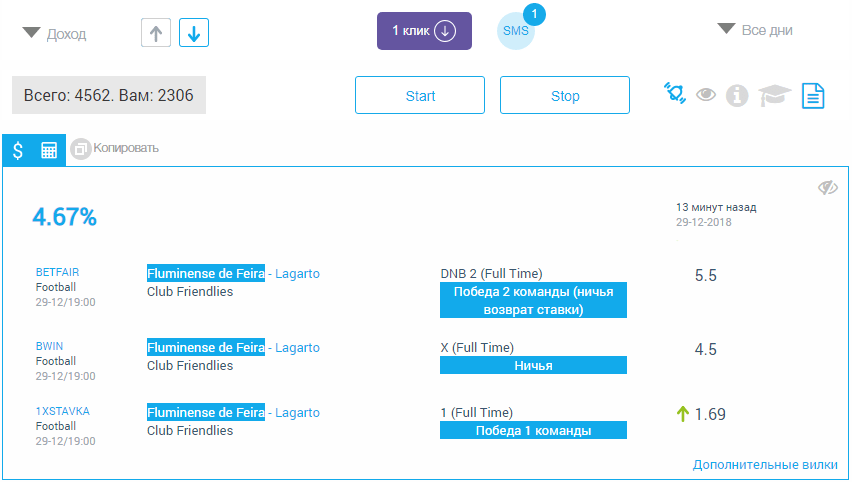852x482 pixels.
Task: Open the SMS notification bubble
Action: click(x=516, y=31)
